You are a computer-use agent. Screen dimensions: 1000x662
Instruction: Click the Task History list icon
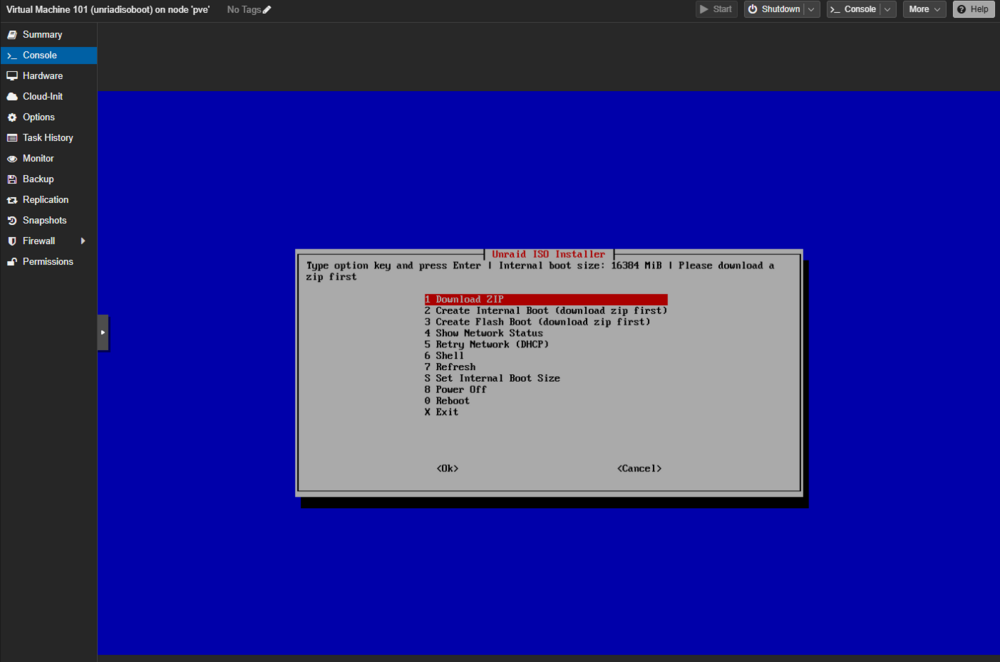click(12, 138)
